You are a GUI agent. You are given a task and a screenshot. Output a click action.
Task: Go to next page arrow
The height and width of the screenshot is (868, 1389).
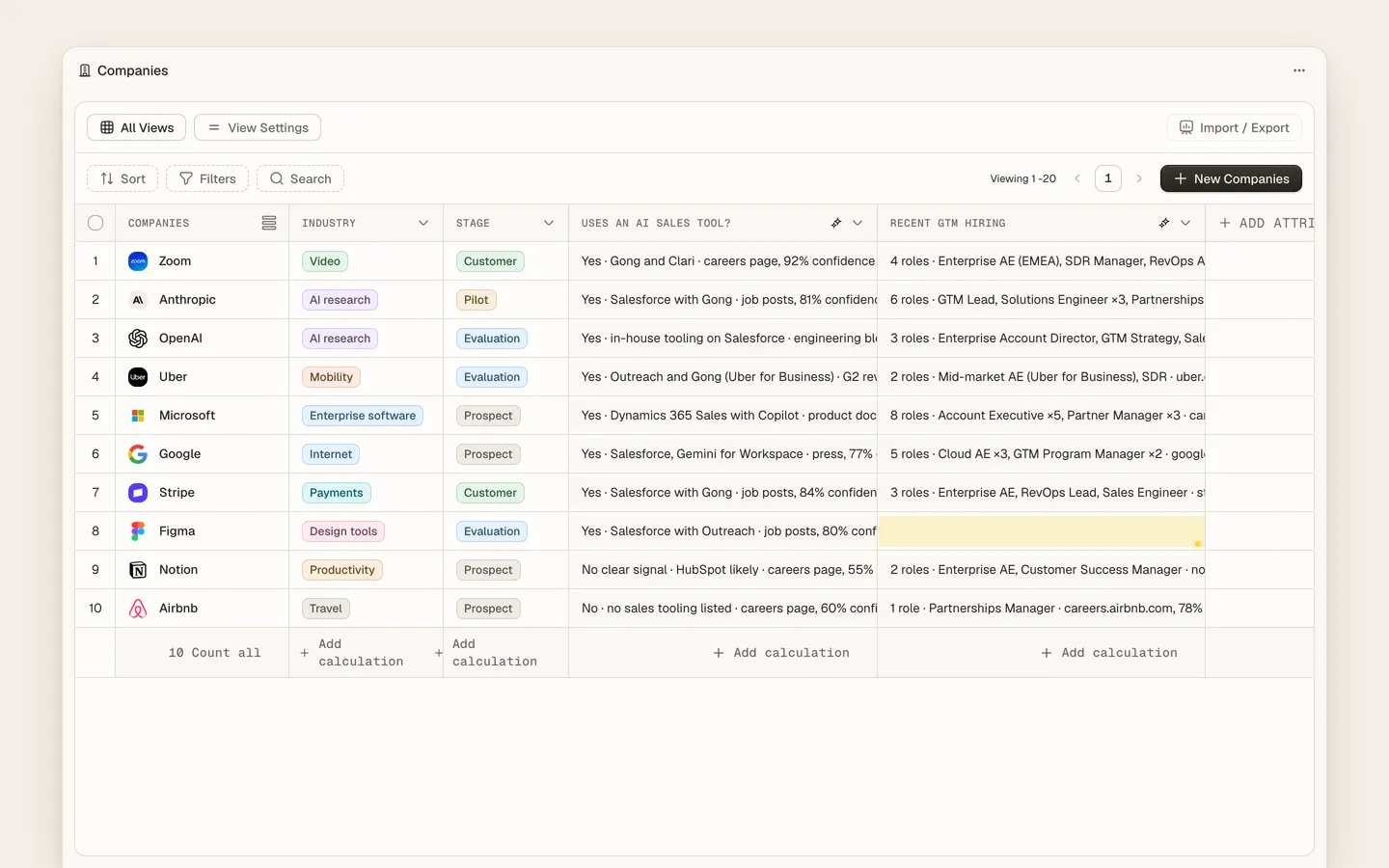point(1139,178)
